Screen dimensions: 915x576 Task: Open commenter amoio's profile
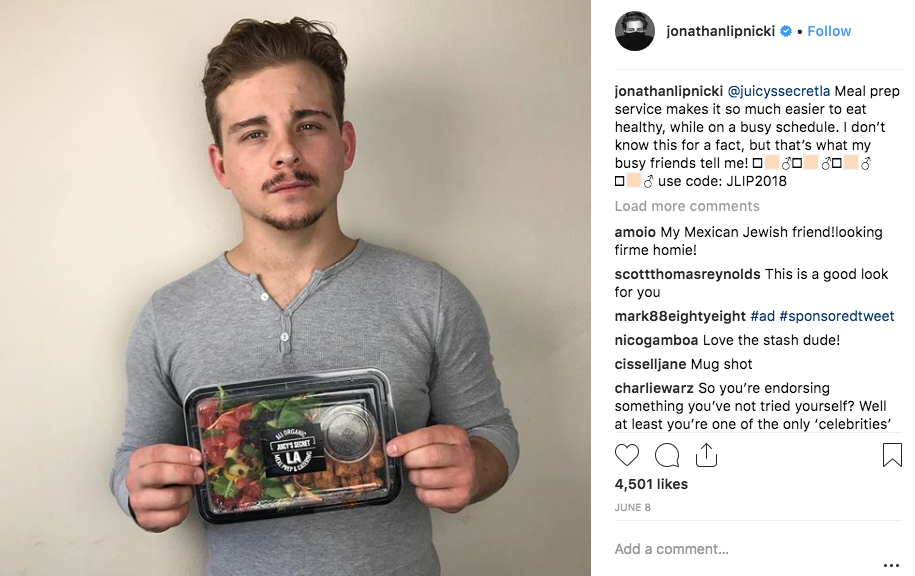pos(635,232)
